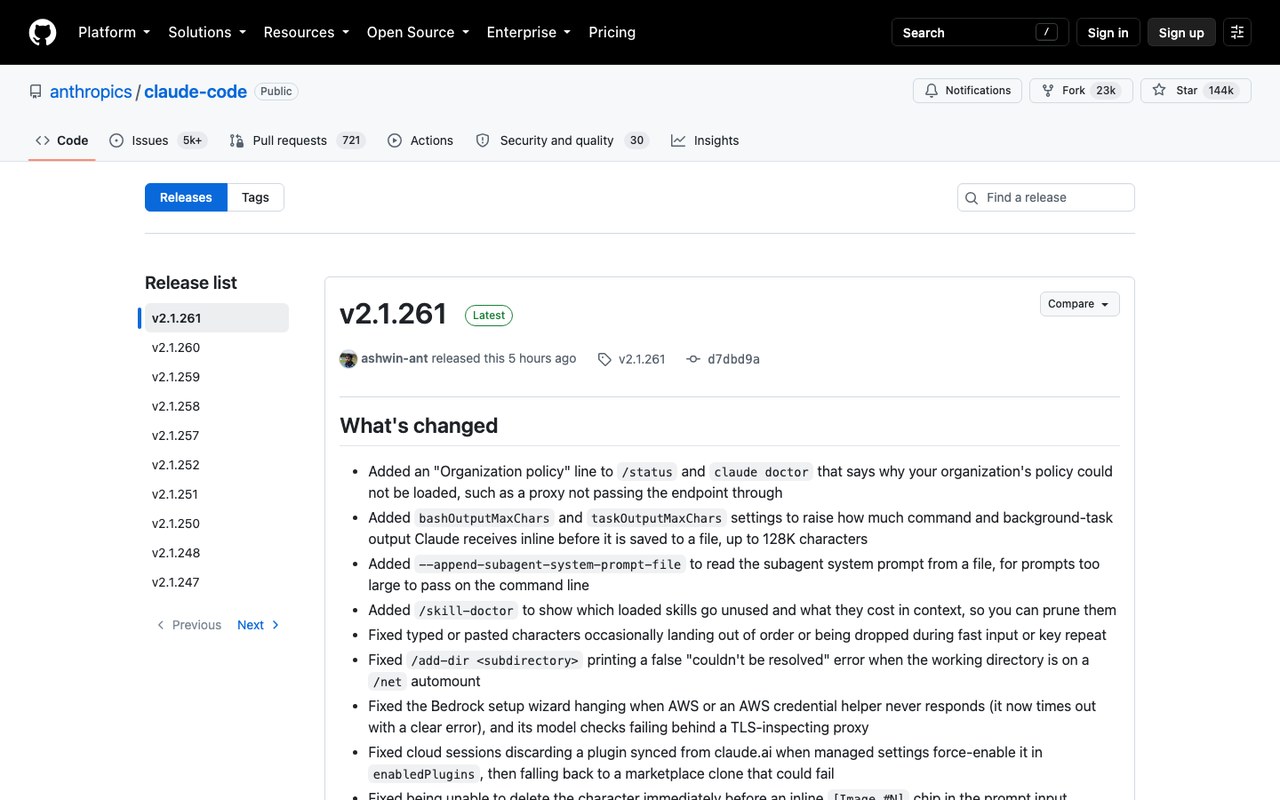
Task: Select v2.1.261 in the release list
Action: click(217, 318)
